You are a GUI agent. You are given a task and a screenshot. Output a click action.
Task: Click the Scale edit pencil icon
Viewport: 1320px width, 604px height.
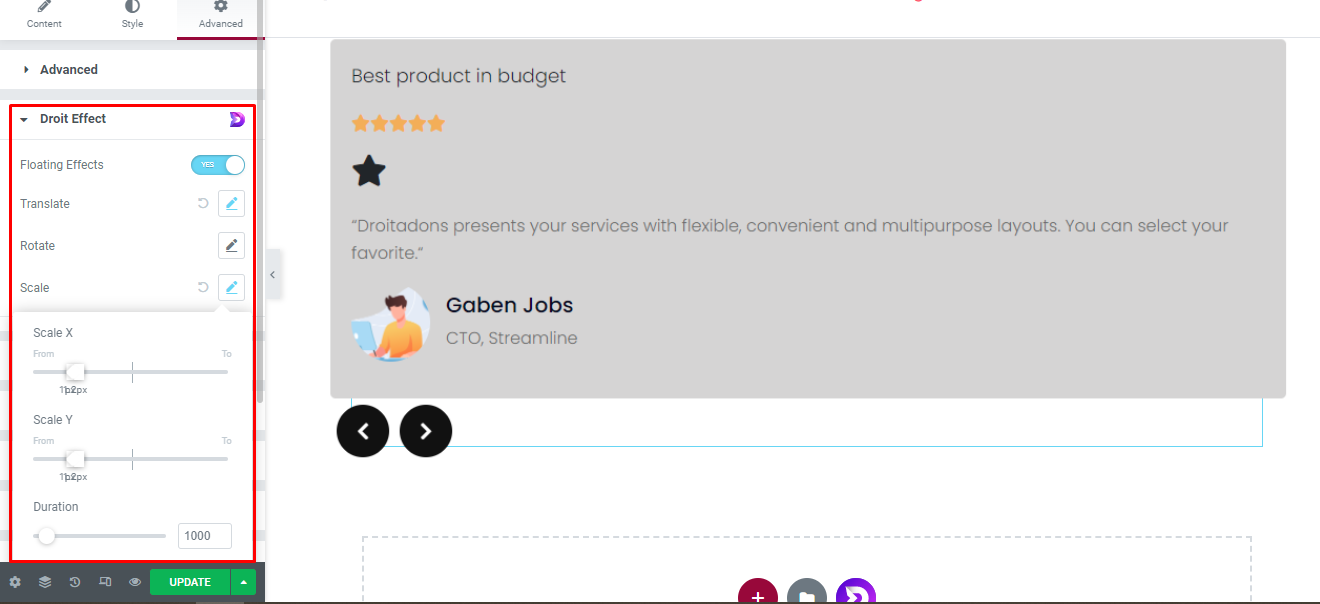coord(231,287)
